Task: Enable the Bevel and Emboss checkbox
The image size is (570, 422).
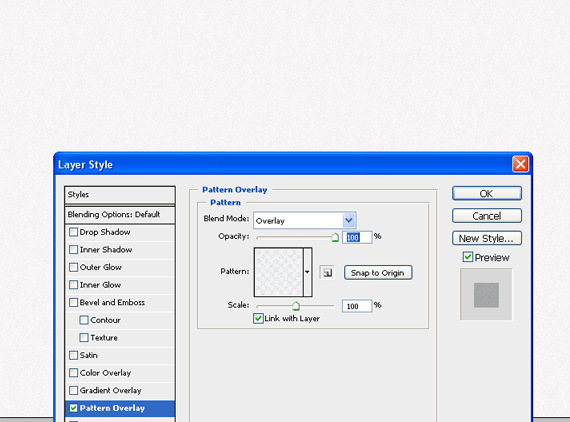Action: coord(73,302)
